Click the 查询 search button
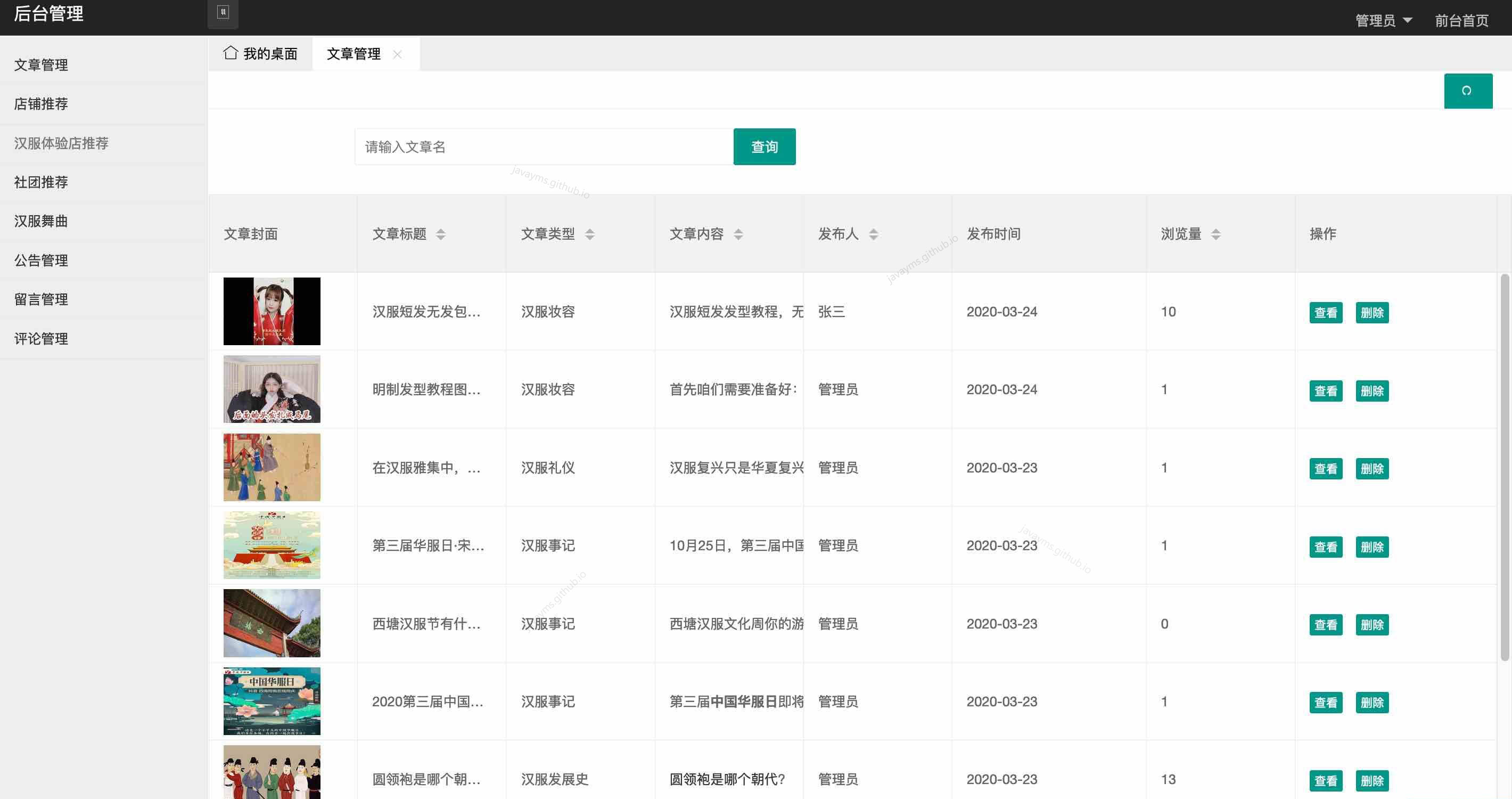Screen dimensions: 1512x799 pyautogui.click(x=764, y=147)
